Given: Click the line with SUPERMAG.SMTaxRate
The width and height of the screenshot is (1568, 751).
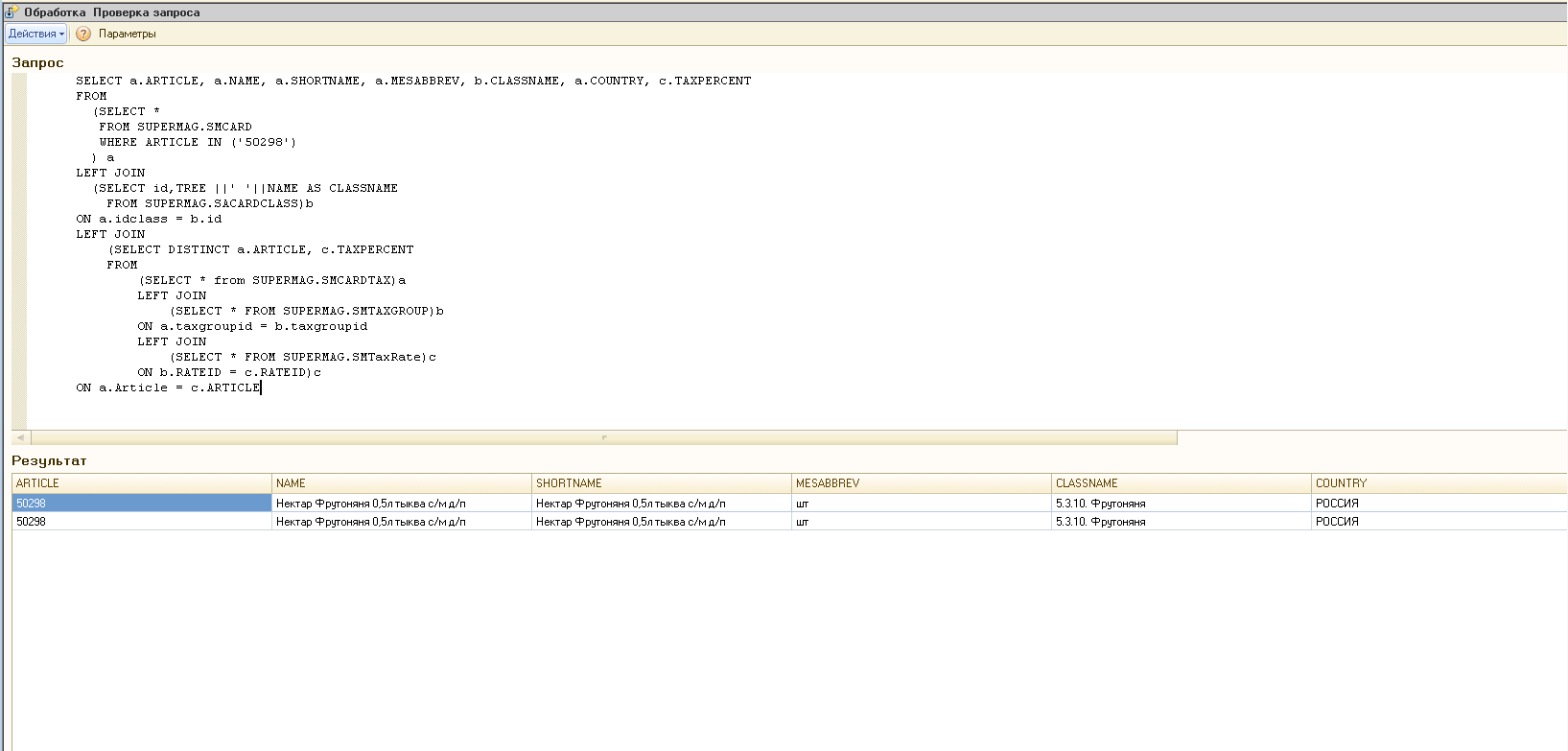Looking at the screenshot, I should coord(303,357).
